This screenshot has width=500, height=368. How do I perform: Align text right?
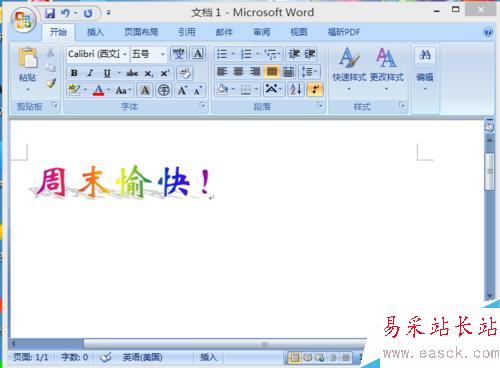tap(255, 72)
